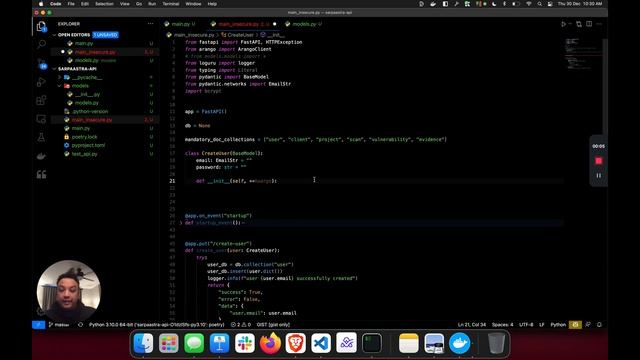Unfold the startup_event function on line 27
The image size is (640, 360).
pyautogui.click(x=181, y=223)
